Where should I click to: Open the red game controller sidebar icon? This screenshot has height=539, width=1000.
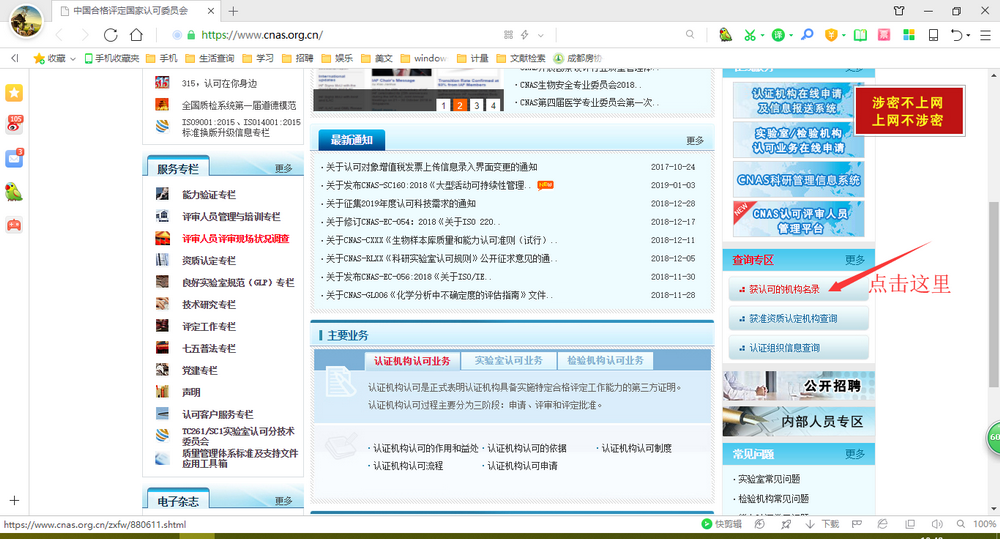pyautogui.click(x=14, y=225)
